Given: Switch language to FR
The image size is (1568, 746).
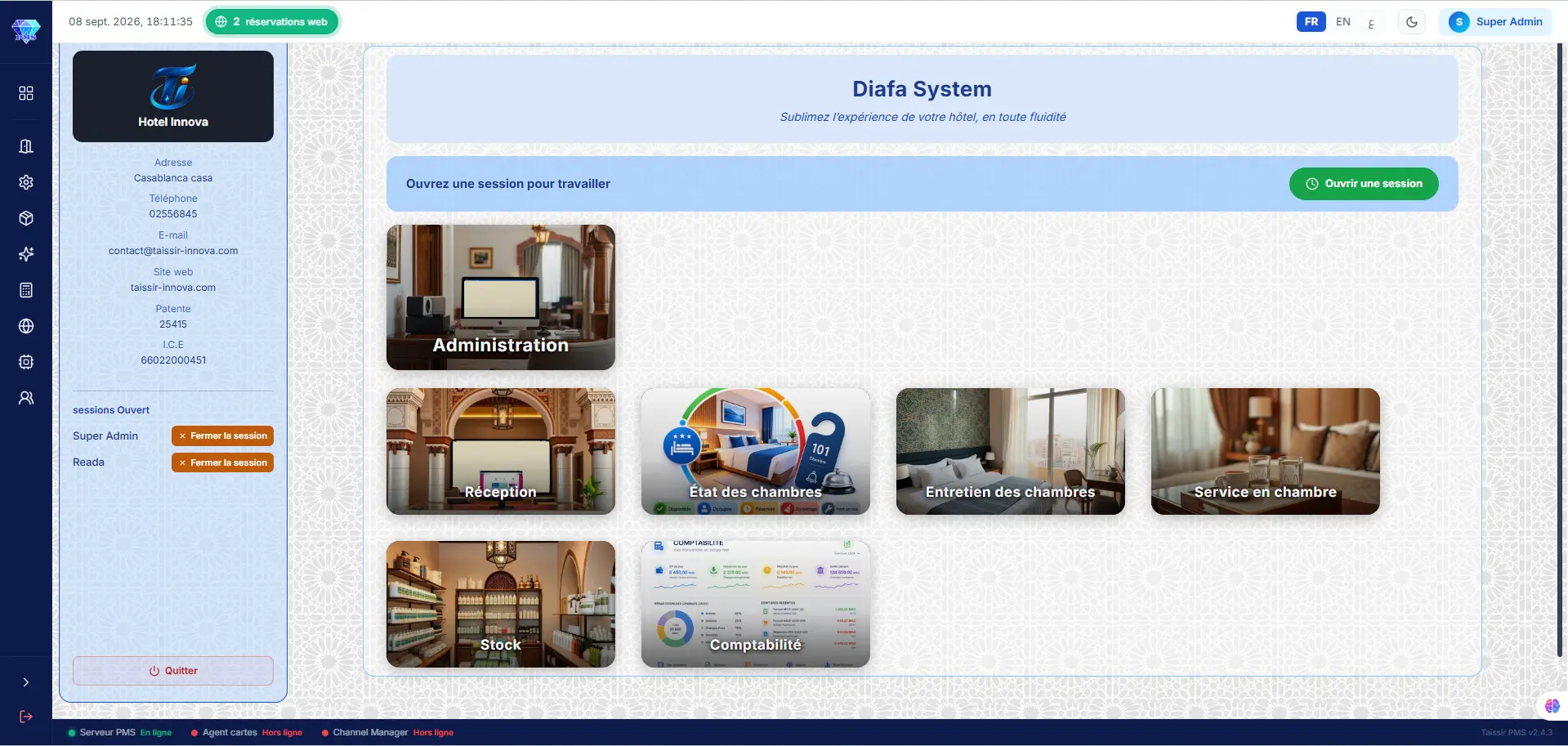Looking at the screenshot, I should 1311,22.
